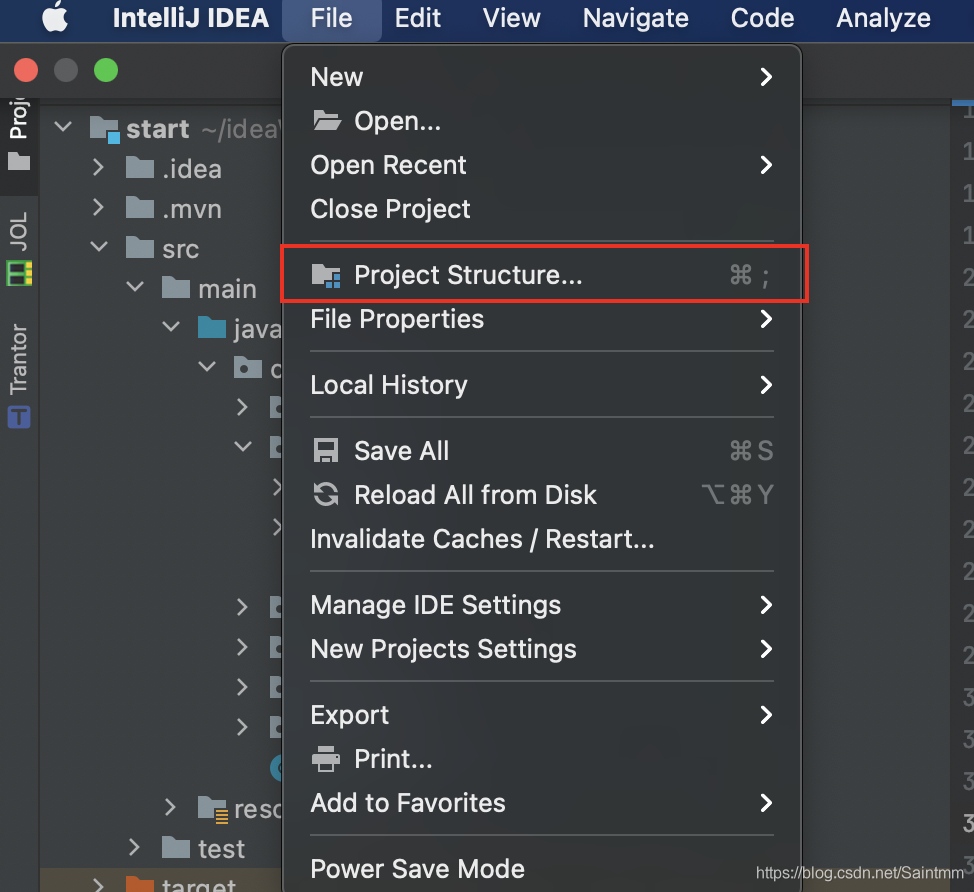Select the java source folder

pos(257,329)
